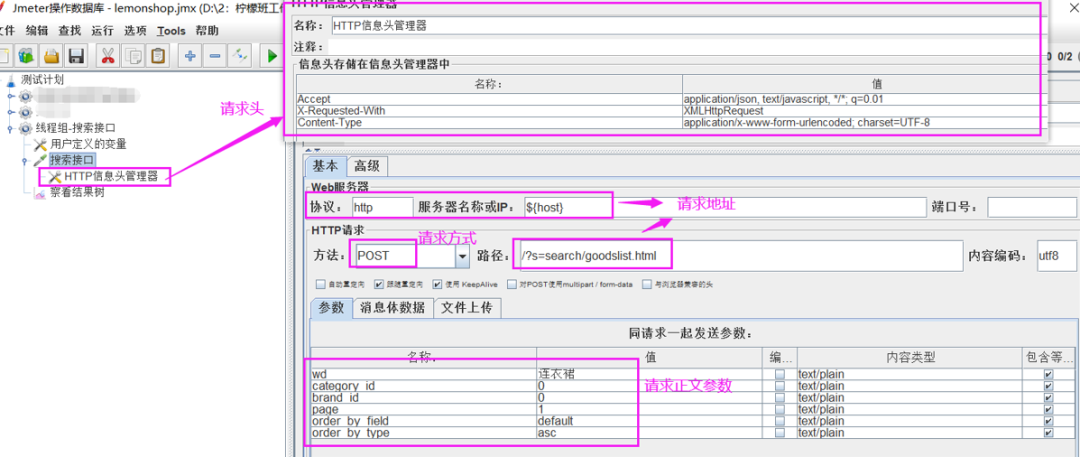Switch to the 文件上传 tab
Screen dimensions: 1080x457
(x=467, y=308)
